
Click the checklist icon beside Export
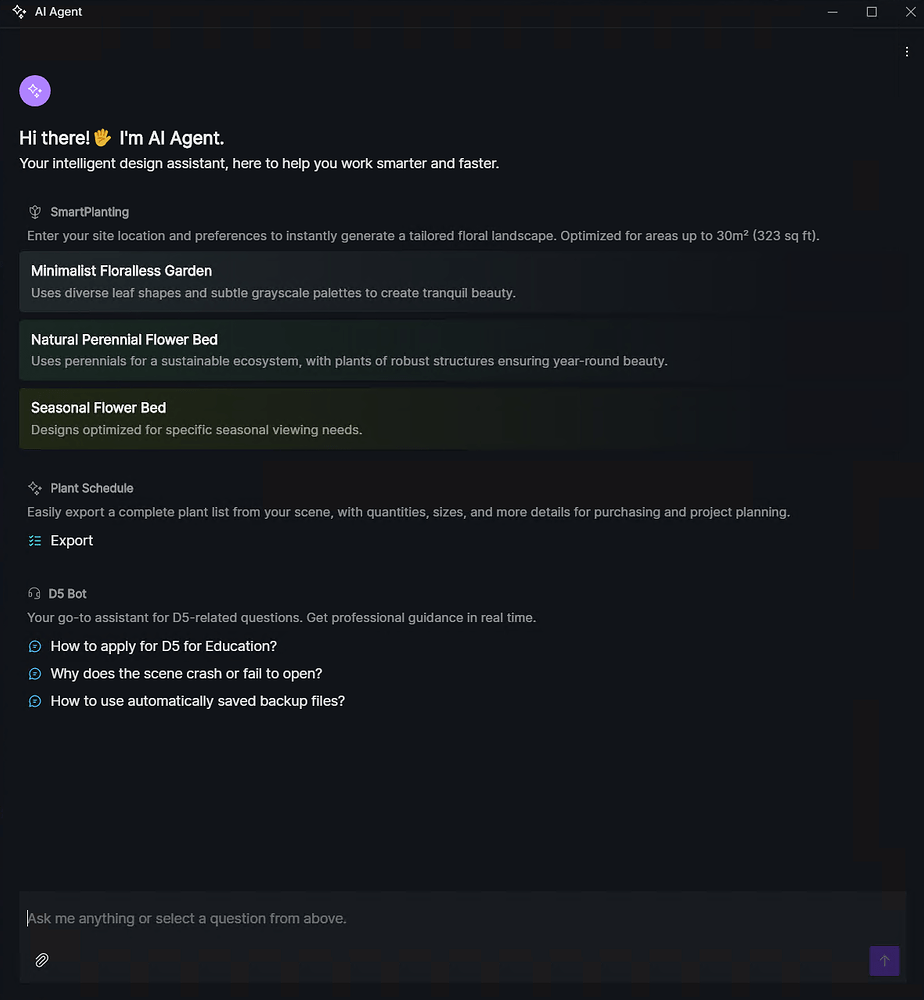click(x=34, y=540)
